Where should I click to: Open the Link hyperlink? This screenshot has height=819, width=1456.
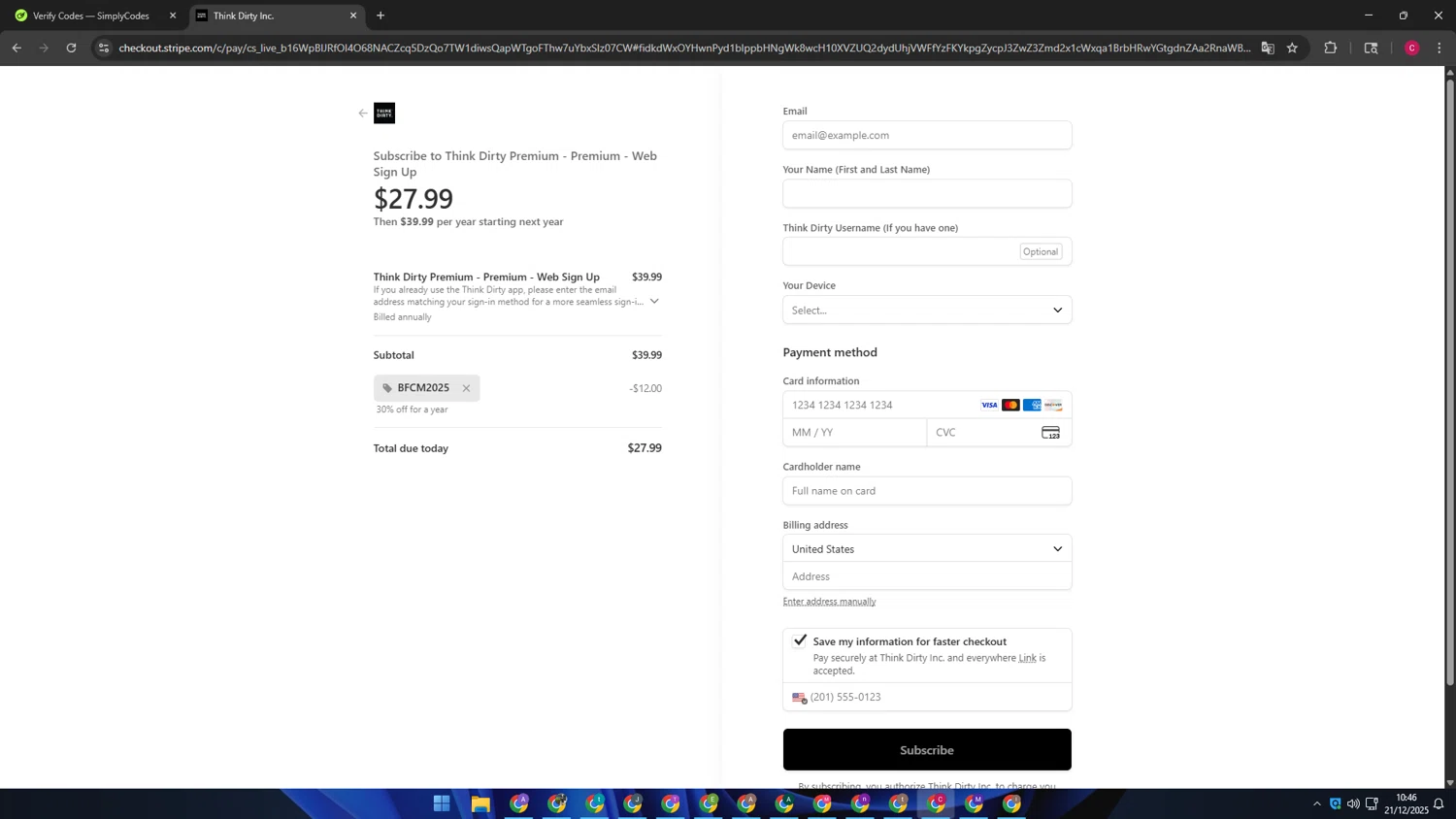click(1027, 658)
